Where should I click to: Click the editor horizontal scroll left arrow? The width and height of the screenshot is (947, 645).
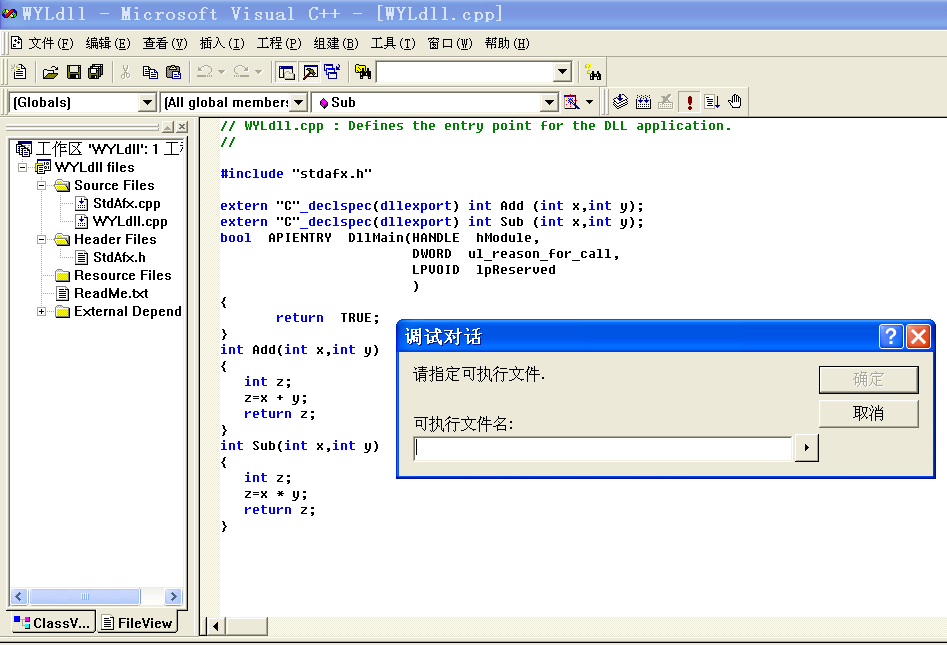tap(216, 626)
